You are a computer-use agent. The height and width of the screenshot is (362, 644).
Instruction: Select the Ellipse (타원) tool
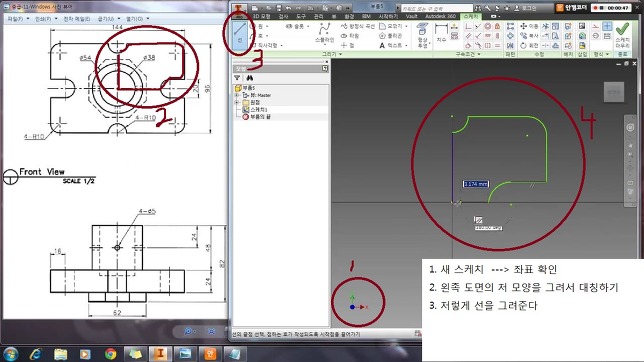[x=350, y=36]
